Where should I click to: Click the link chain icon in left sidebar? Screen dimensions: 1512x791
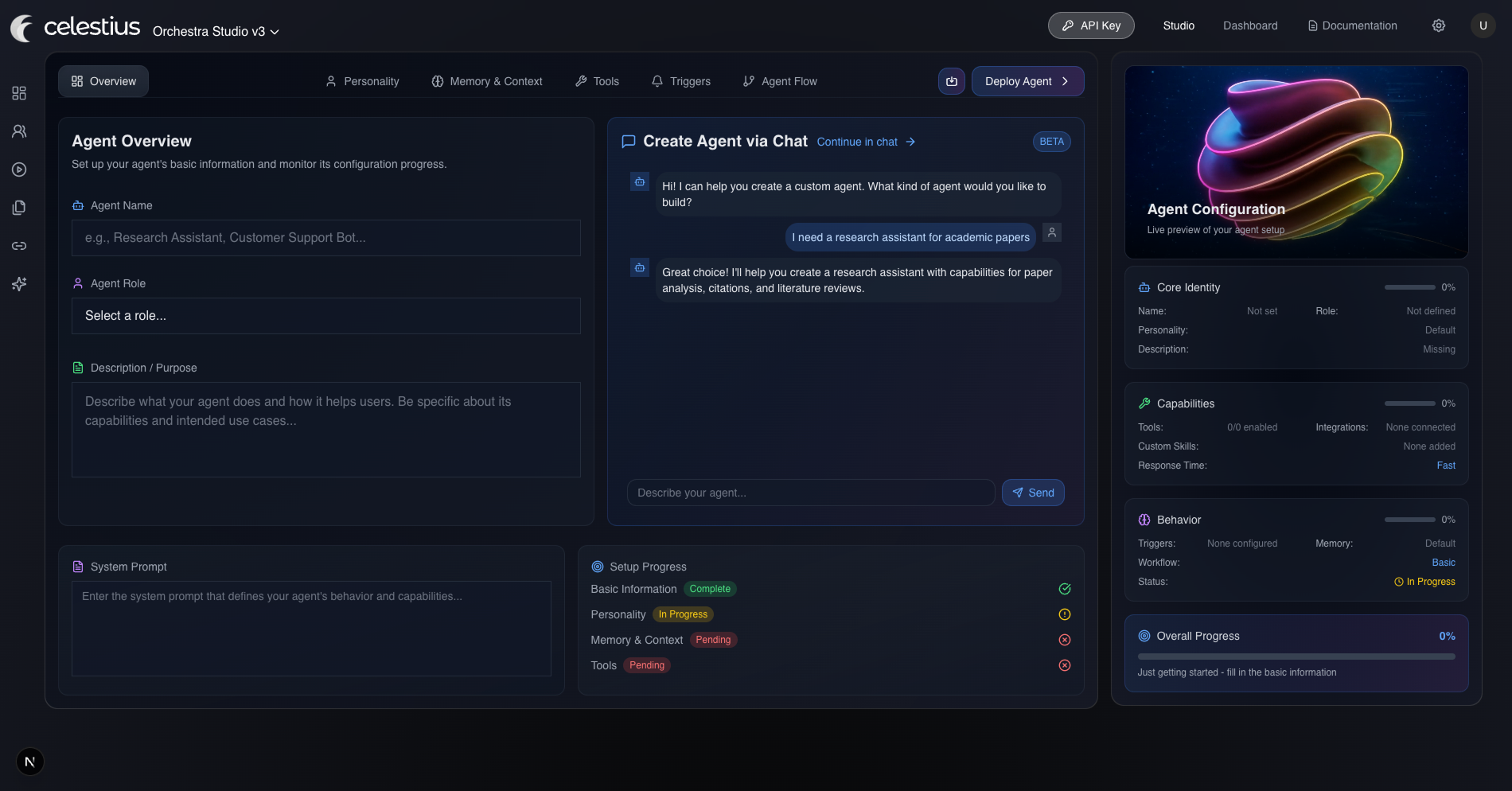tap(19, 246)
